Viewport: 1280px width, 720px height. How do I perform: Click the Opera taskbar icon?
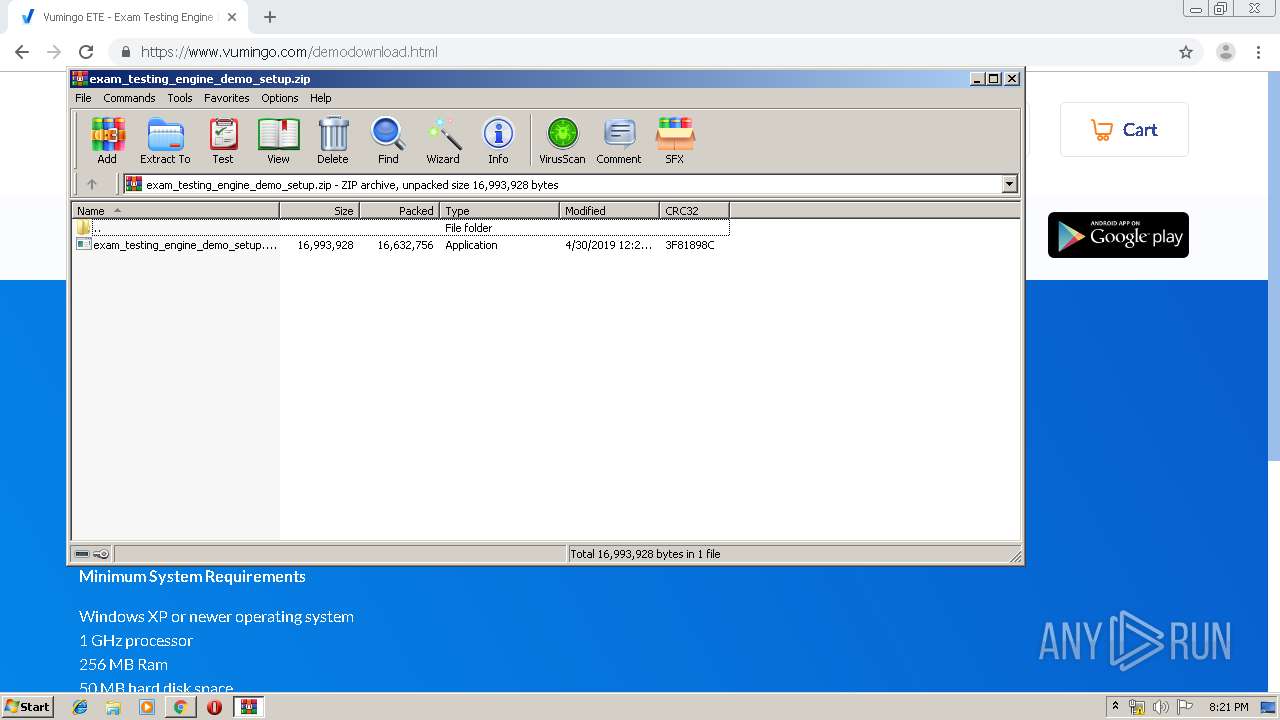coord(214,707)
